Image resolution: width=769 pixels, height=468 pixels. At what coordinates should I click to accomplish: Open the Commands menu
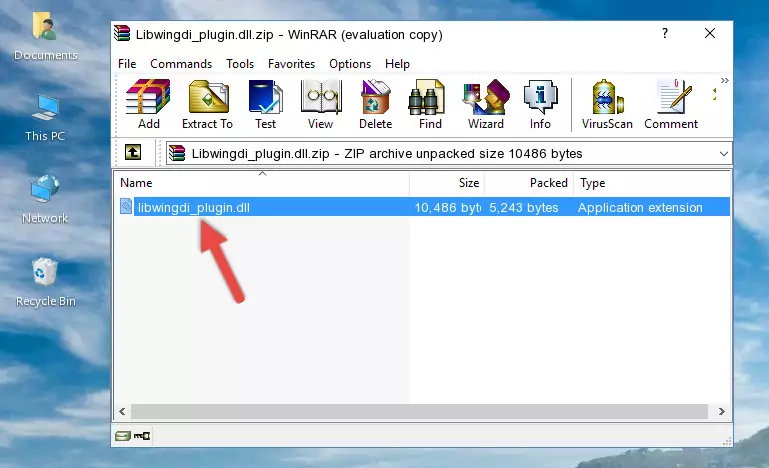pyautogui.click(x=181, y=64)
